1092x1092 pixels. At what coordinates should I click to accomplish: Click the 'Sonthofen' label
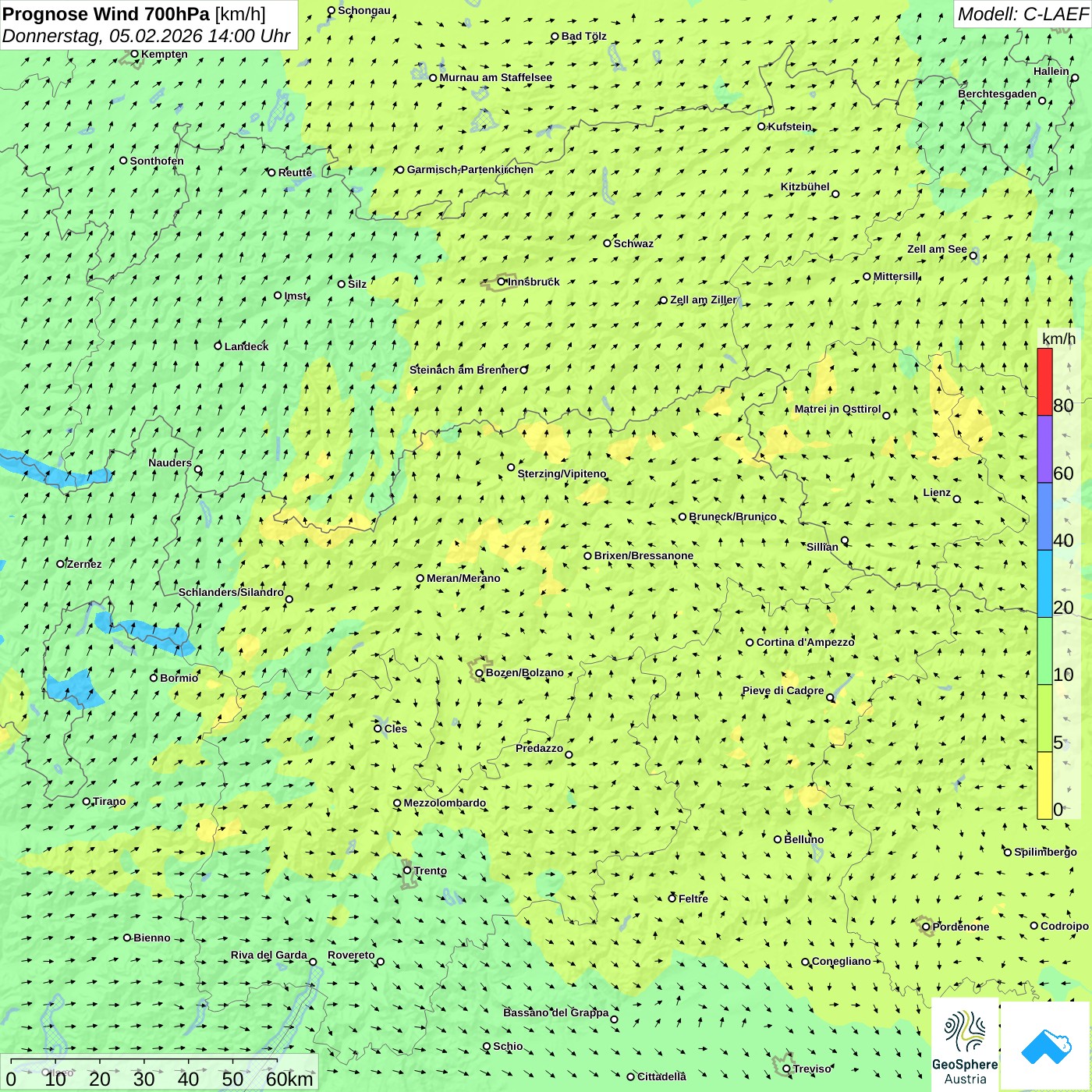coord(157,161)
